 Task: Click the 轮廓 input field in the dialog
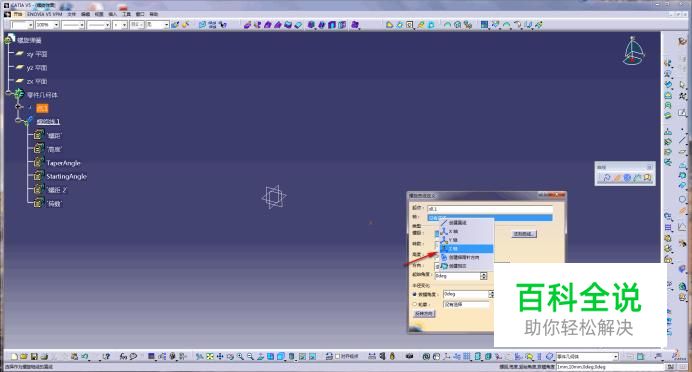click(466, 304)
